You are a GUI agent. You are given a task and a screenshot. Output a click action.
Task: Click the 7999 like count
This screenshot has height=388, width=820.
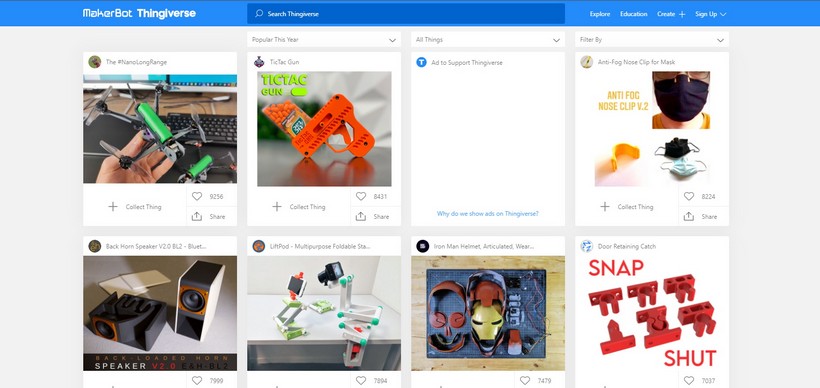pos(217,381)
